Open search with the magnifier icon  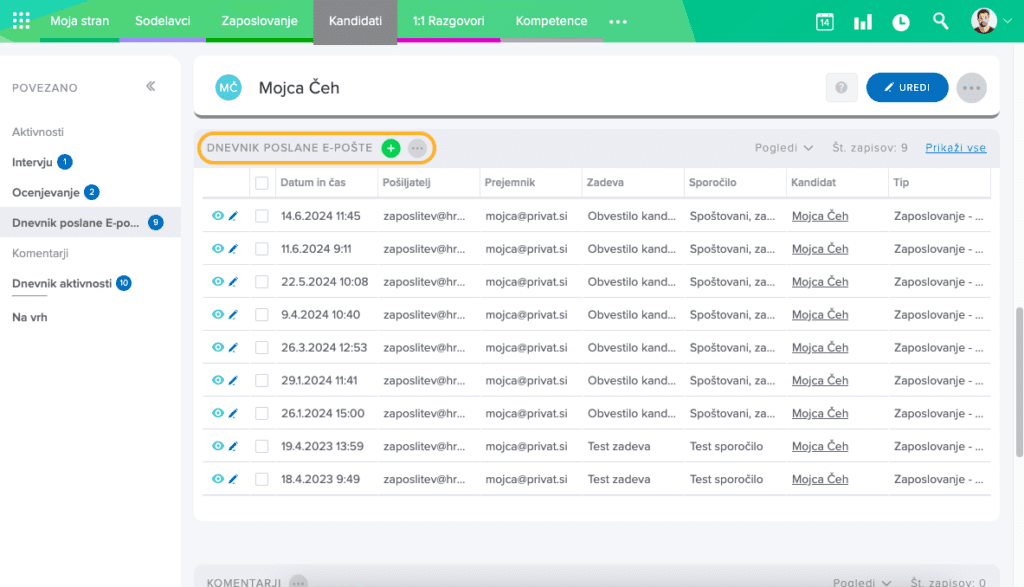pyautogui.click(x=940, y=21)
